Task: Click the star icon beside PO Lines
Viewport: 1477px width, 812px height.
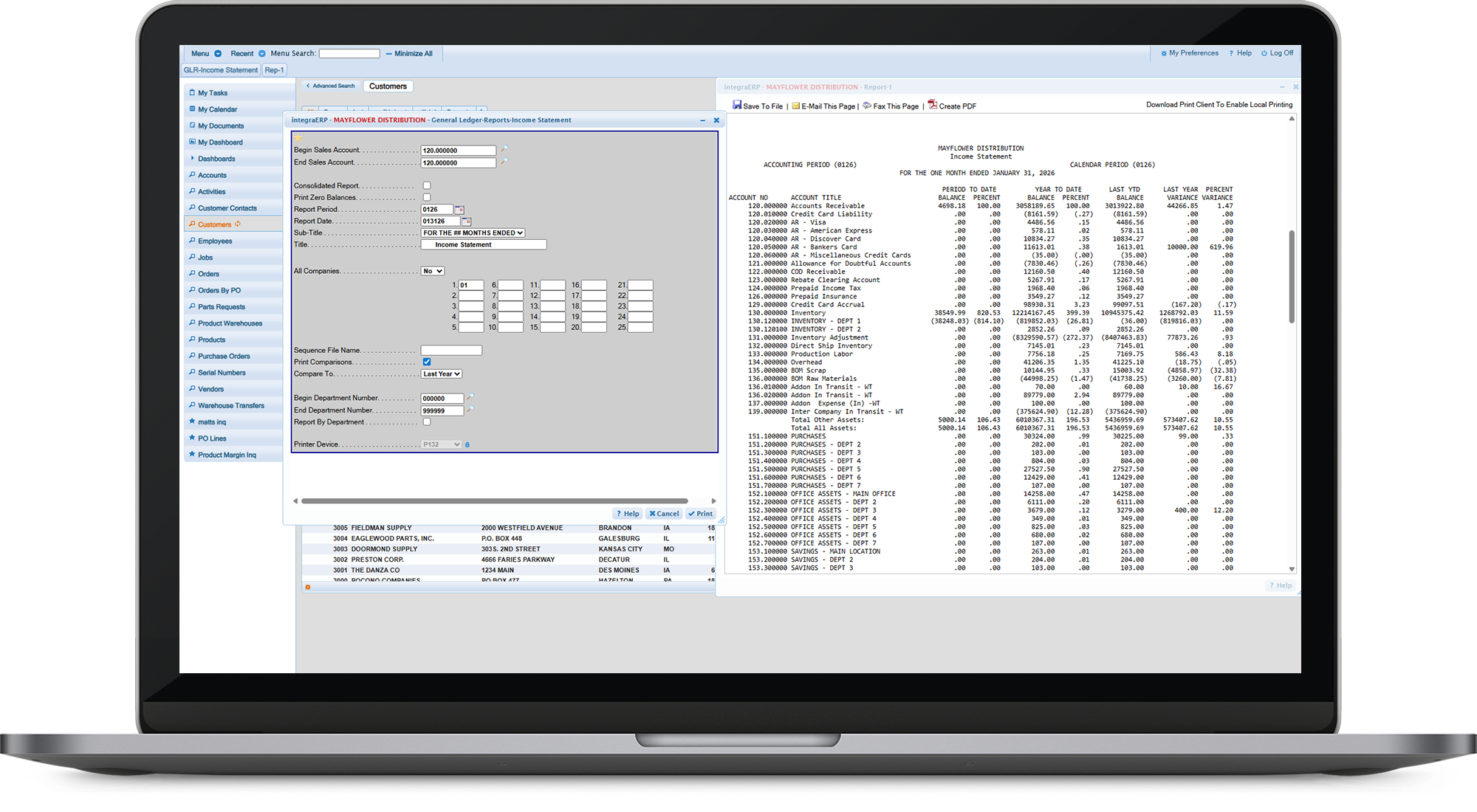Action: [192, 438]
